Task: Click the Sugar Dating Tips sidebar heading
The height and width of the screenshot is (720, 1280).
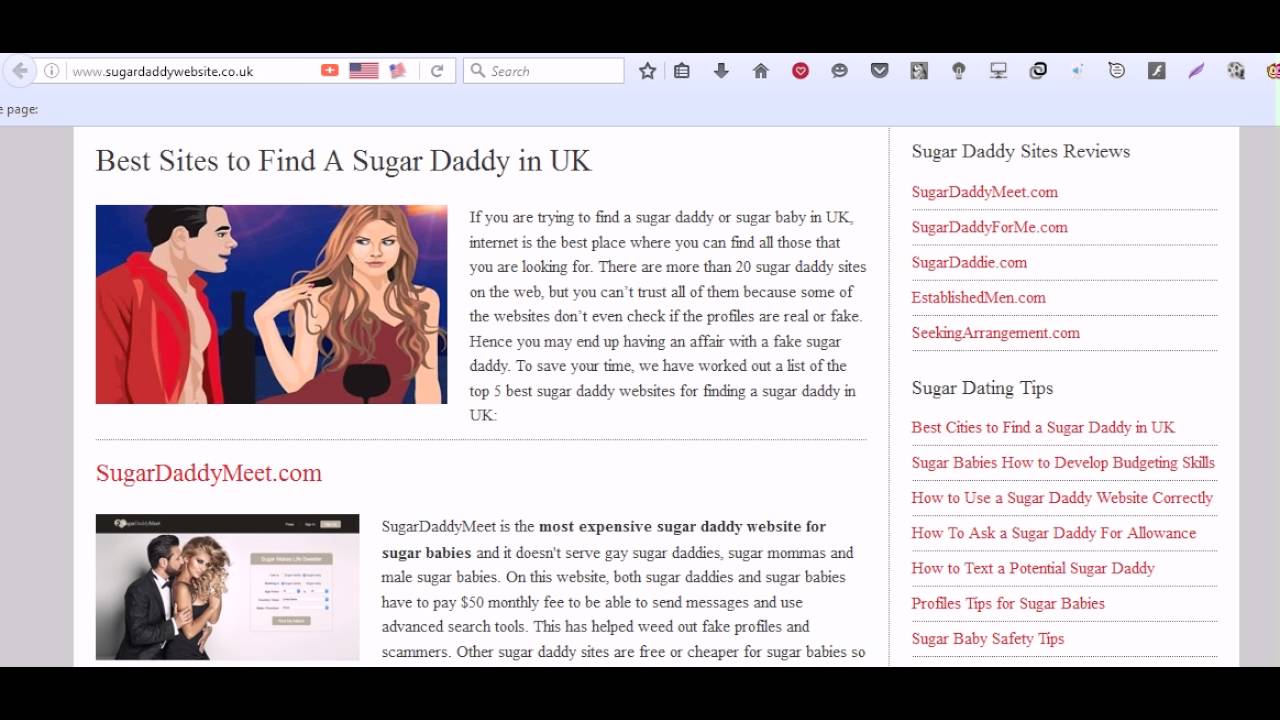Action: pyautogui.click(x=982, y=388)
